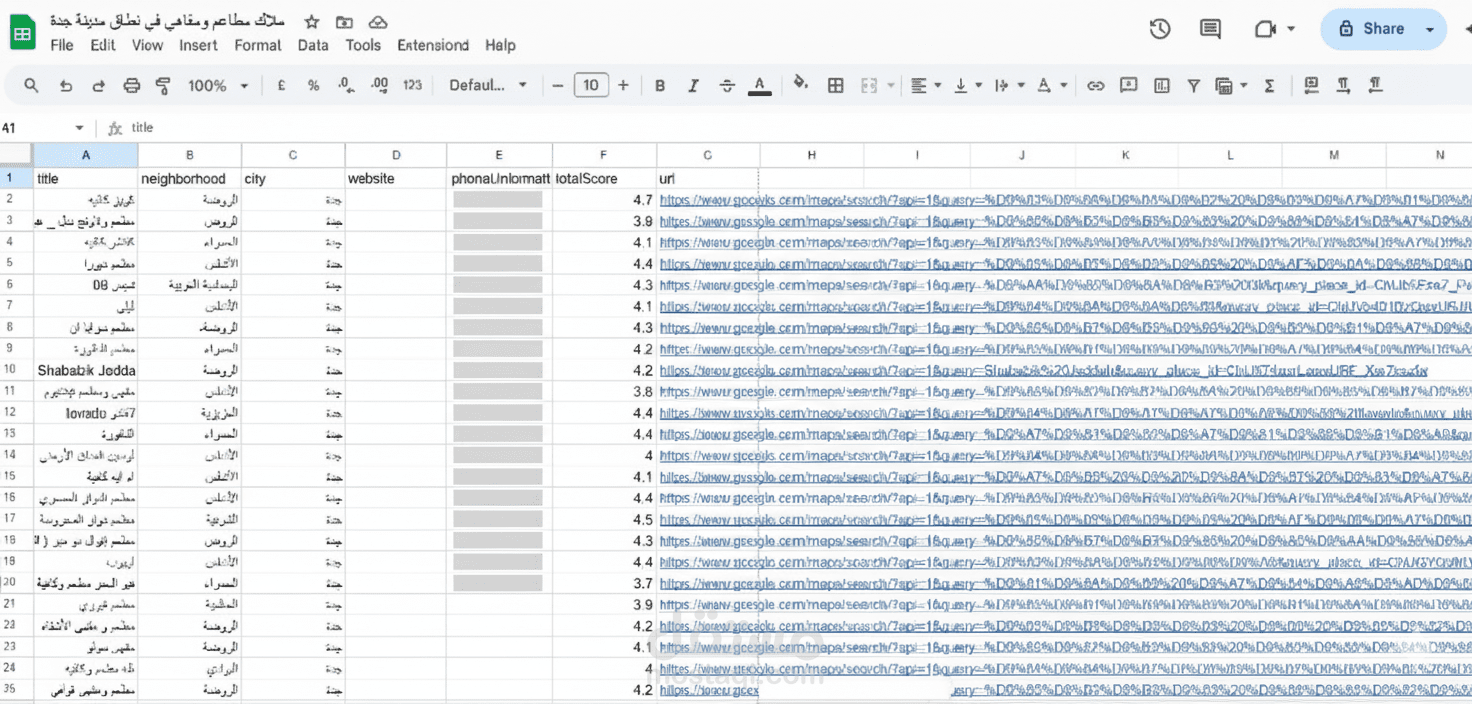This screenshot has height=704, width=1472.
Task: Redo the last action
Action: click(x=98, y=86)
